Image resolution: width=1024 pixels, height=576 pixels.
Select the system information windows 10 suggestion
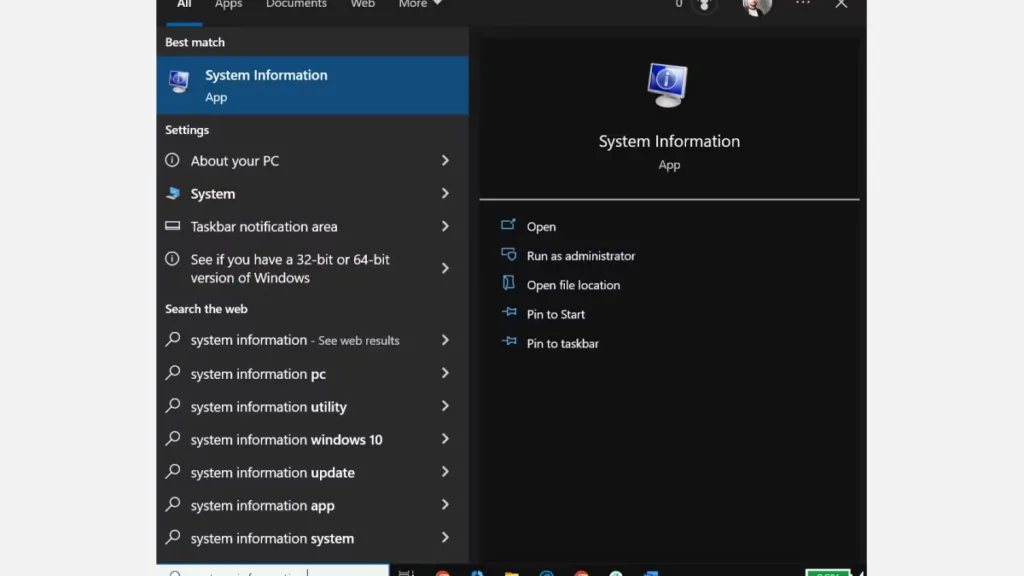312,440
